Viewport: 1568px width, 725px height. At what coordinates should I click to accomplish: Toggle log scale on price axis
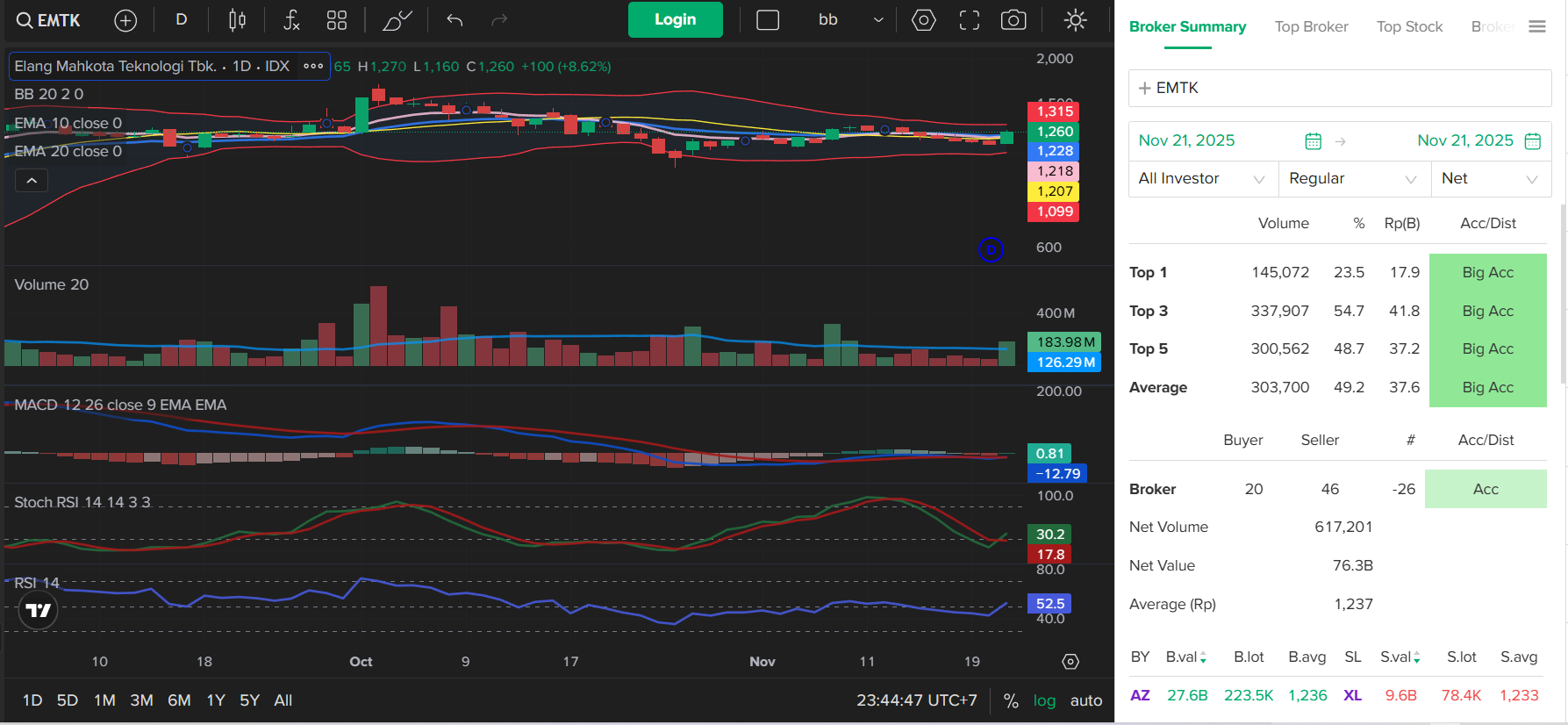pyautogui.click(x=1044, y=700)
